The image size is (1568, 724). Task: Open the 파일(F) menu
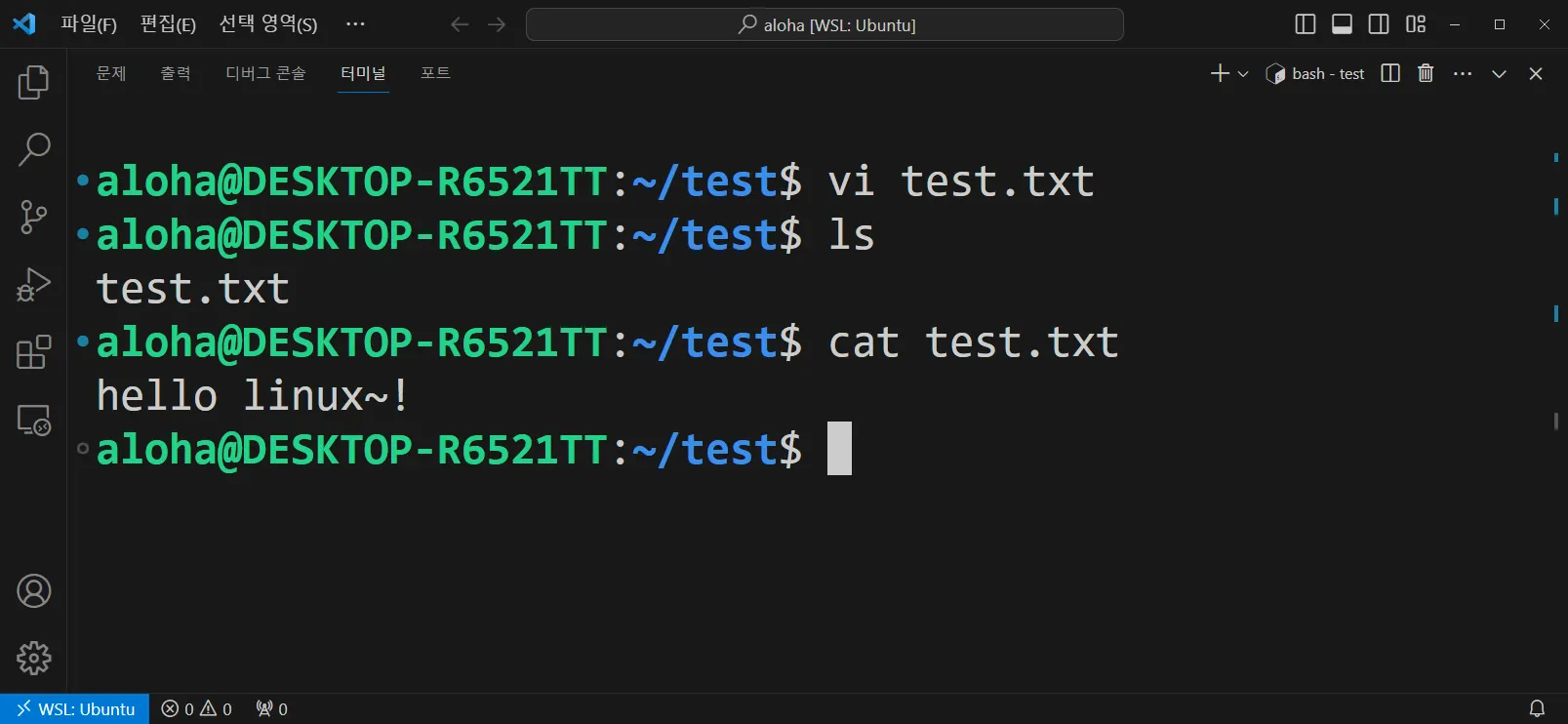point(88,24)
